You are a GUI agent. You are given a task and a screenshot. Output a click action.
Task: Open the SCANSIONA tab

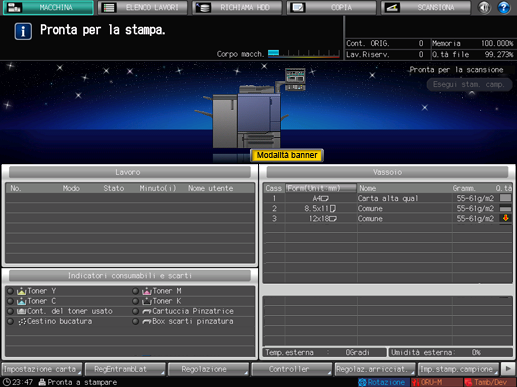click(x=426, y=8)
